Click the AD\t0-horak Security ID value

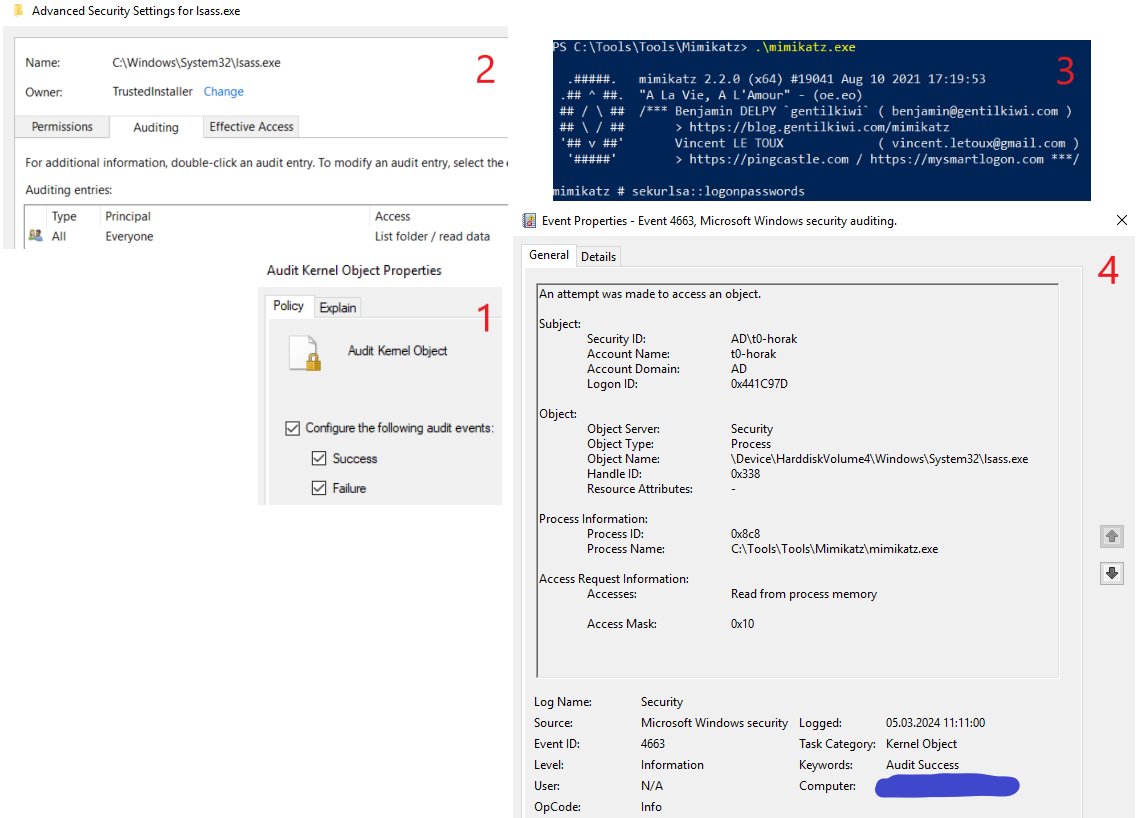pos(764,338)
